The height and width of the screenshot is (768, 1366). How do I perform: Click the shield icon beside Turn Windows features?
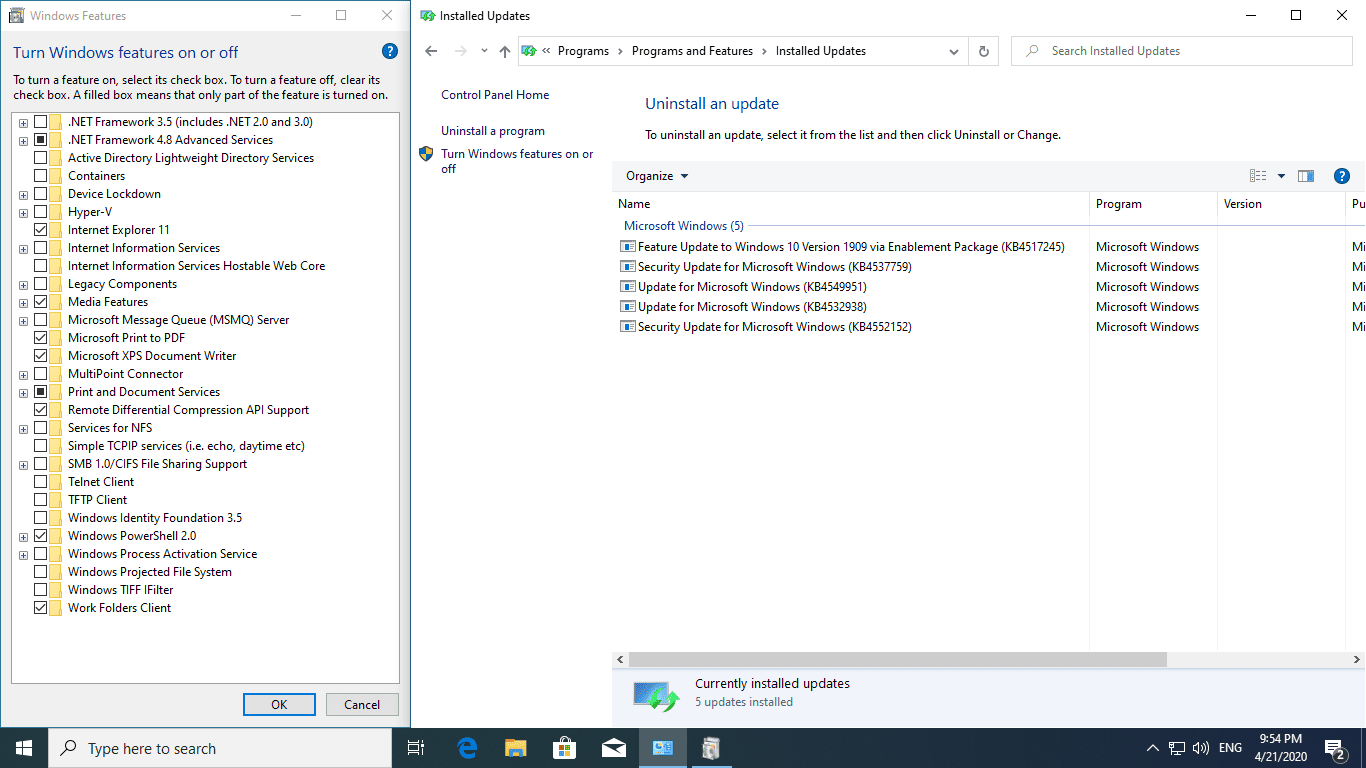[x=426, y=154]
